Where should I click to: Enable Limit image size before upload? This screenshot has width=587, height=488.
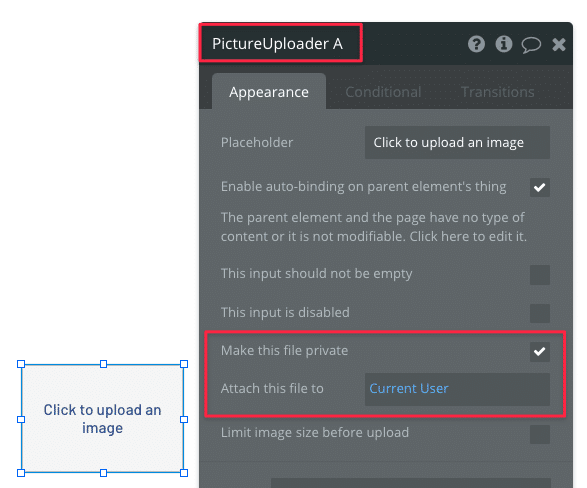539,434
